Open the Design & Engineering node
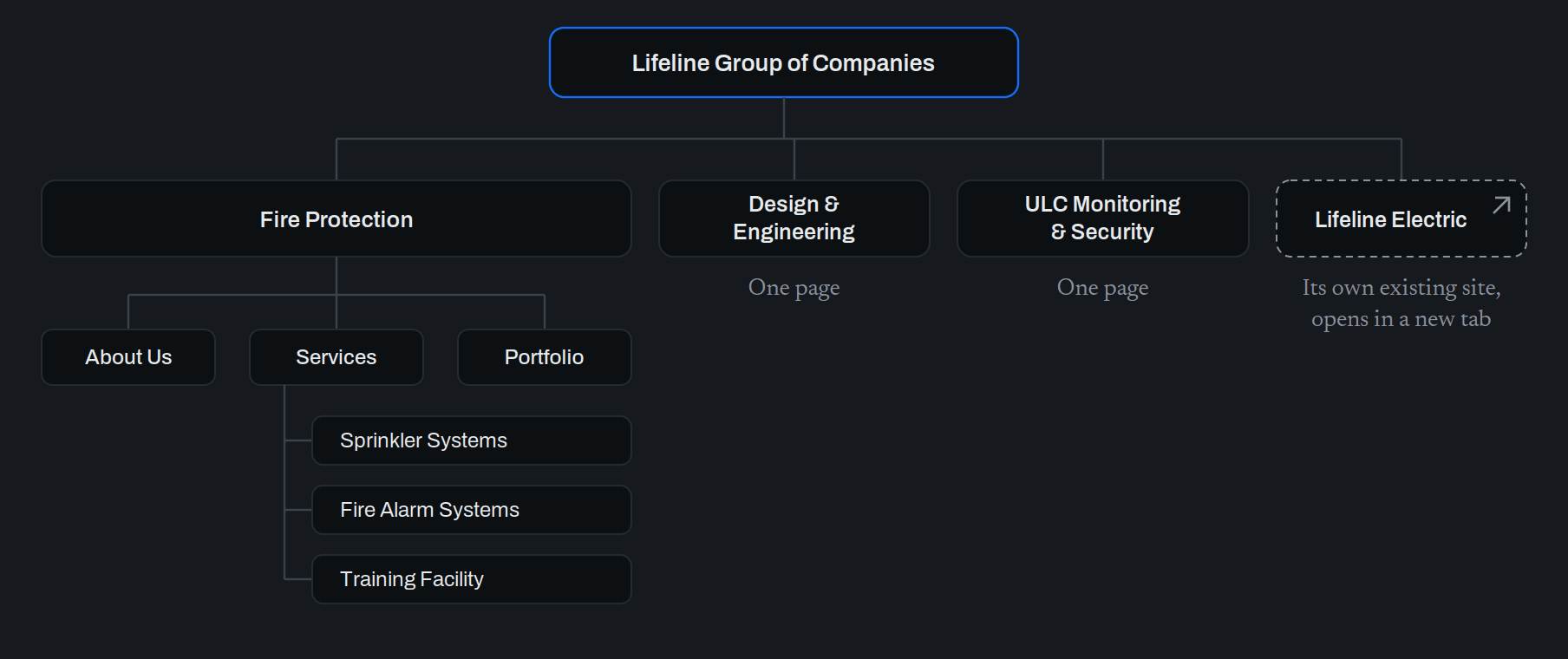 click(794, 219)
